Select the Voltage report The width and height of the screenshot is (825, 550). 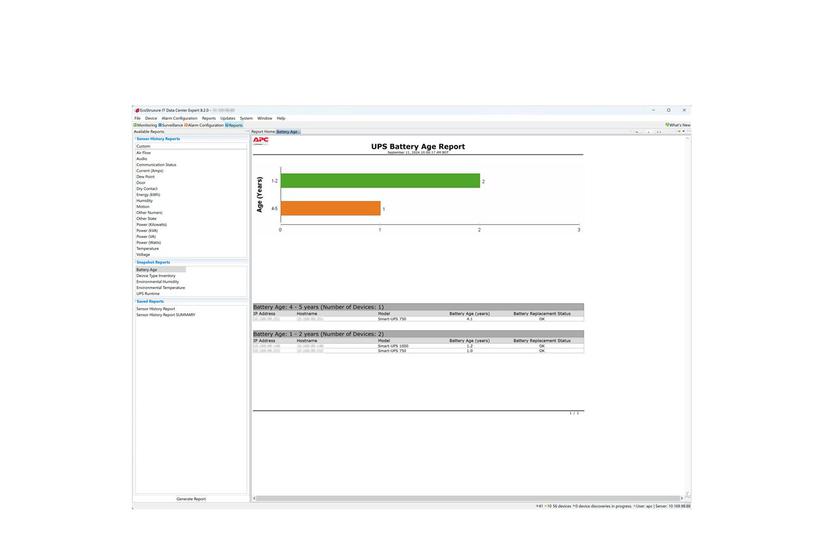coord(143,255)
